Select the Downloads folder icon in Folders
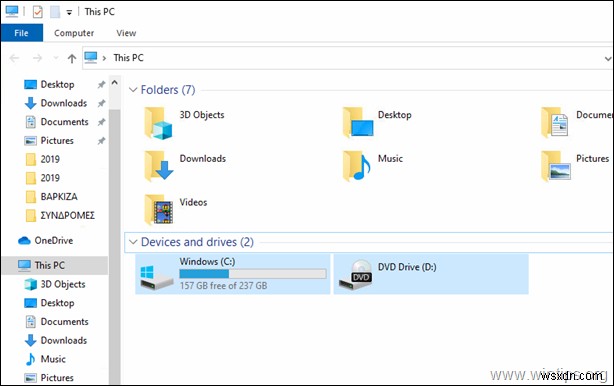The height and width of the screenshot is (386, 614). 159,166
